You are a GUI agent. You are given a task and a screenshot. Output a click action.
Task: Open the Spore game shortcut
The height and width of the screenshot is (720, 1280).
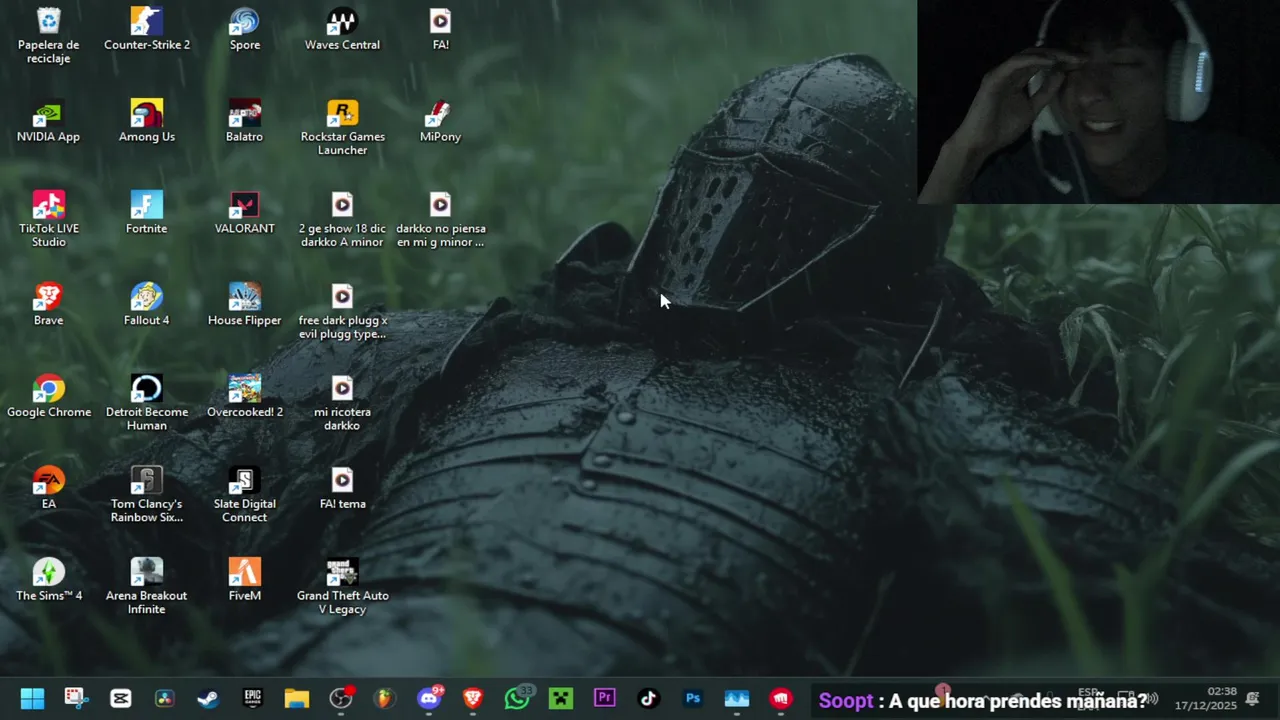[244, 28]
